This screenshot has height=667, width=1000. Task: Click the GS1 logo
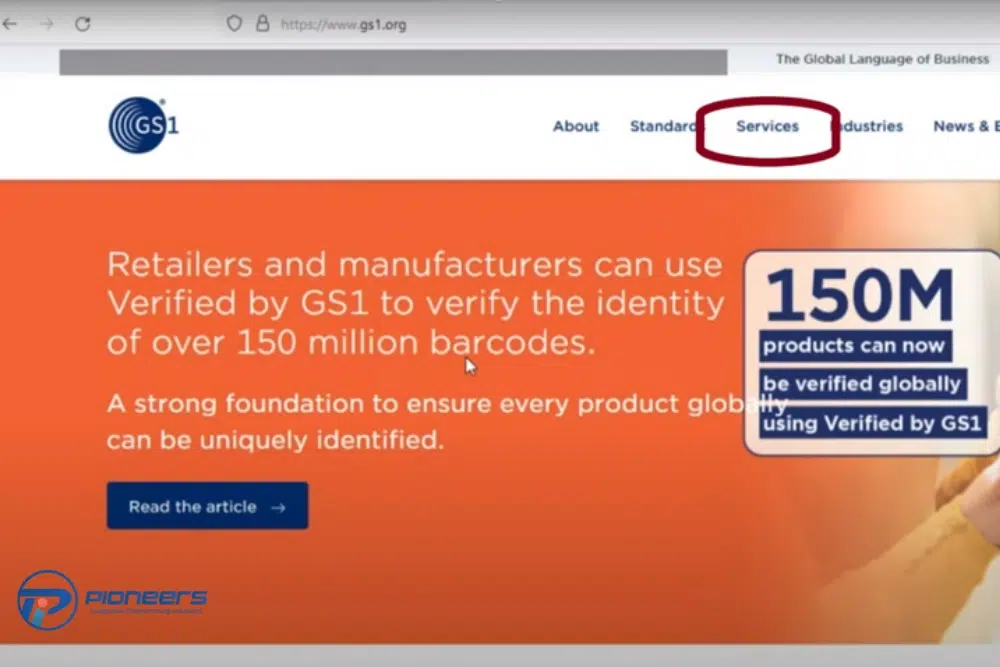coord(143,126)
